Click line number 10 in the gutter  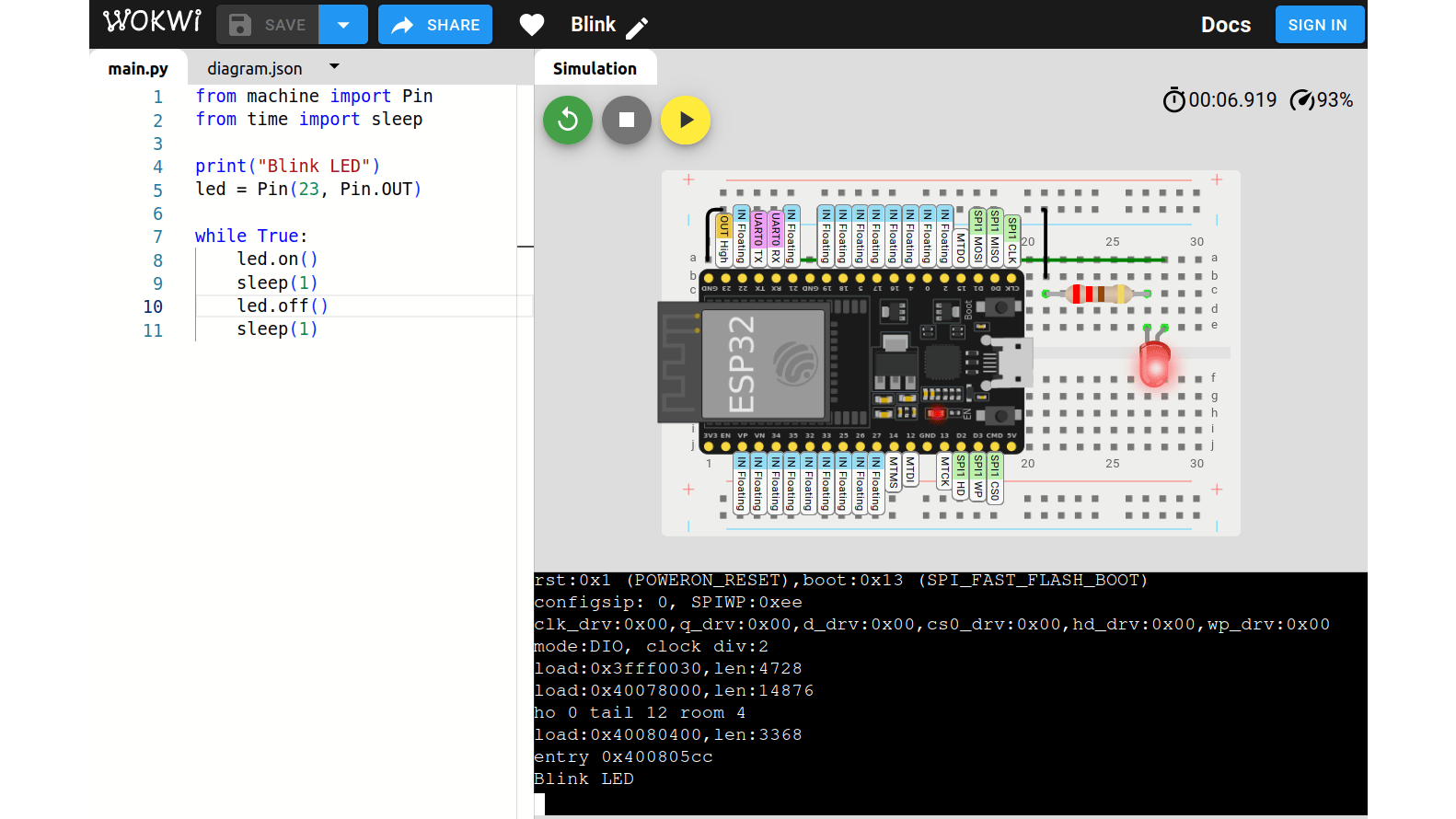click(x=153, y=306)
